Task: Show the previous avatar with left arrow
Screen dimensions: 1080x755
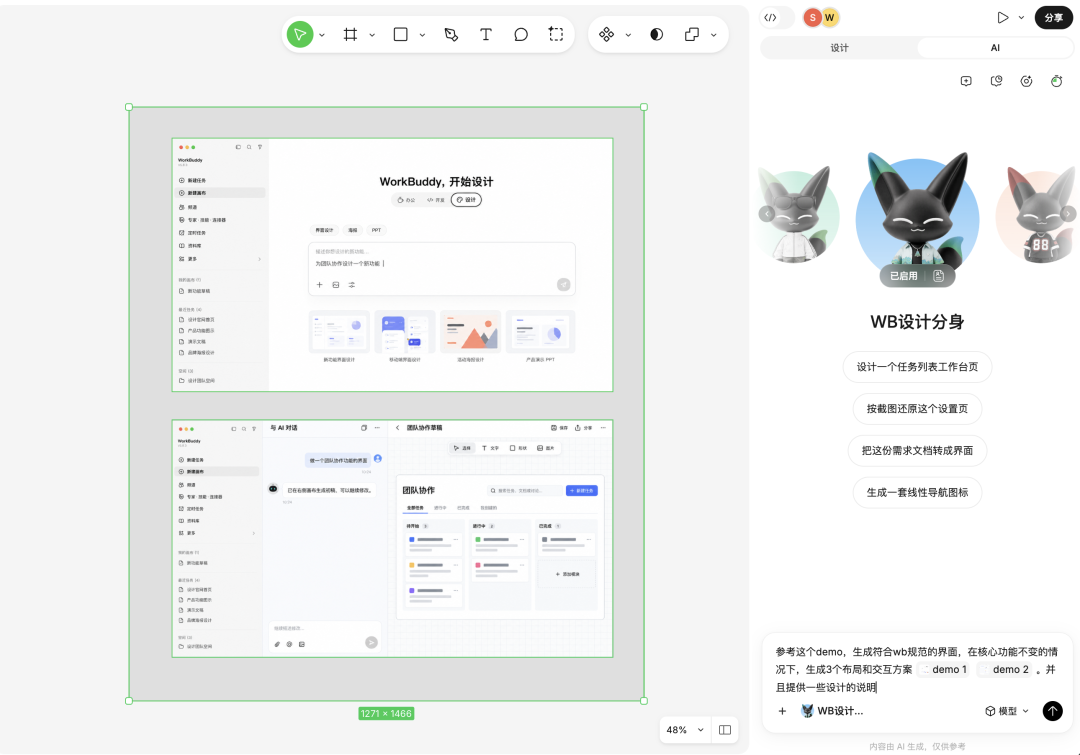Action: click(767, 214)
